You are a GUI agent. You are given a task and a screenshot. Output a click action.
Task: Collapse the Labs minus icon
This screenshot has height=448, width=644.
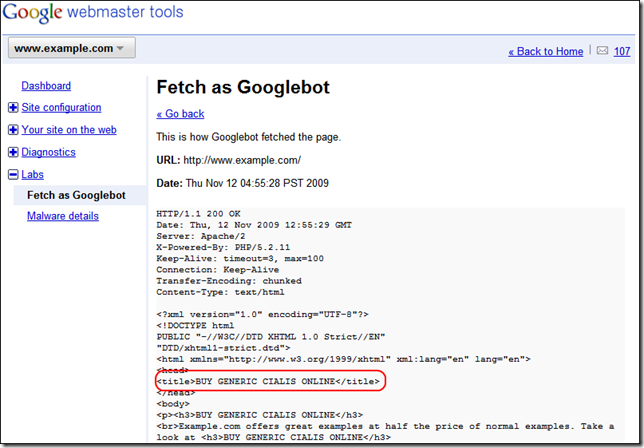tap(13, 175)
